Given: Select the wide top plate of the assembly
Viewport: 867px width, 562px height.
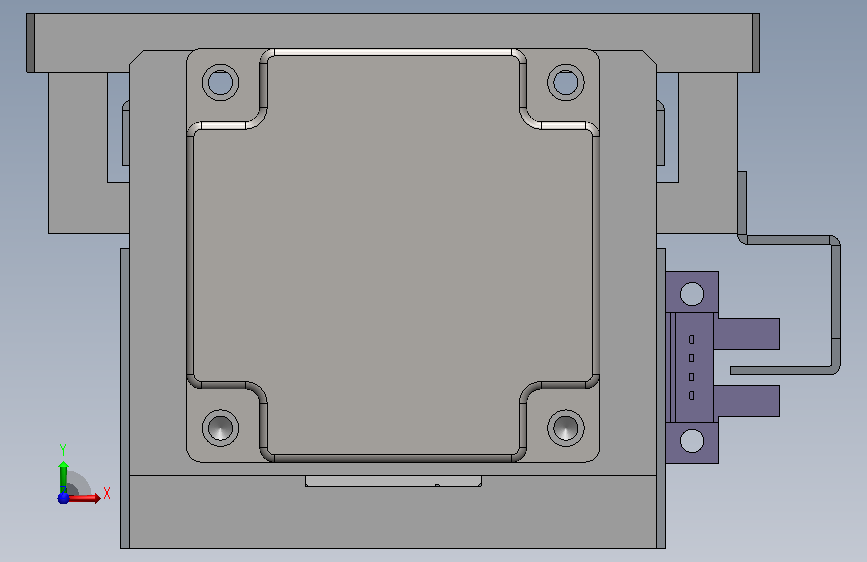Looking at the screenshot, I should point(393,32).
